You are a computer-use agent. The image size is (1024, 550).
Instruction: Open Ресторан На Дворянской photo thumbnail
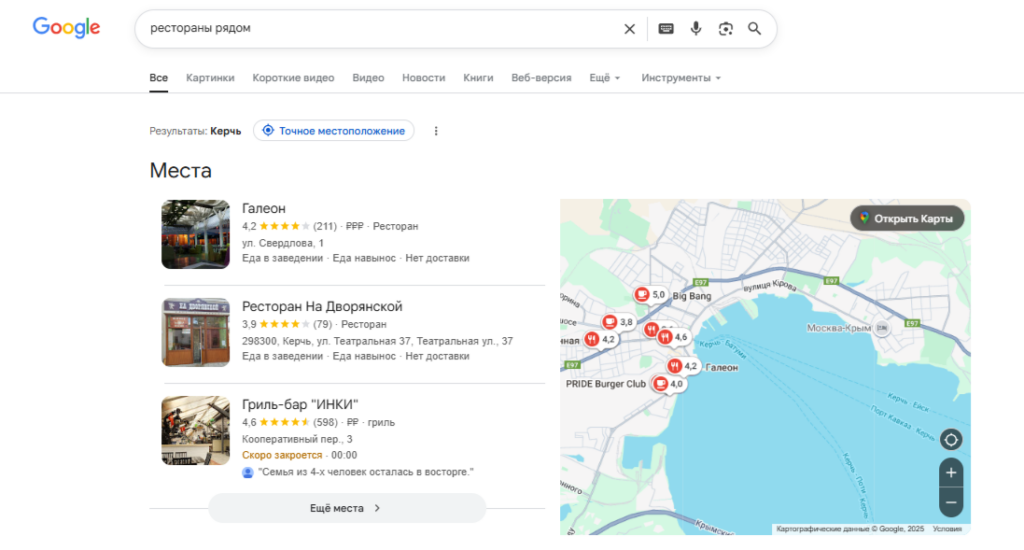[196, 332]
